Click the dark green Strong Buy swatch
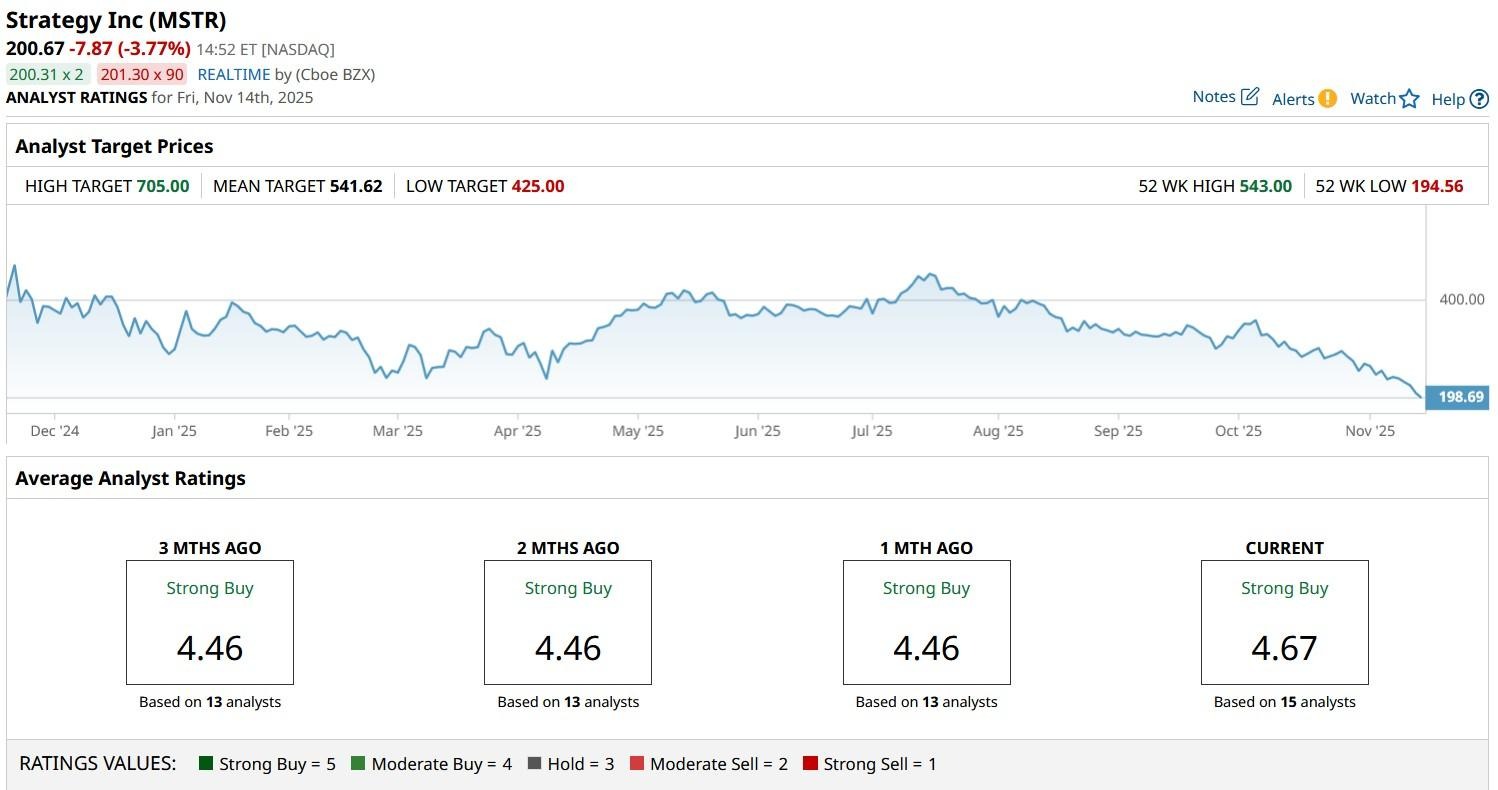This screenshot has width=1498, height=790. click(207, 764)
